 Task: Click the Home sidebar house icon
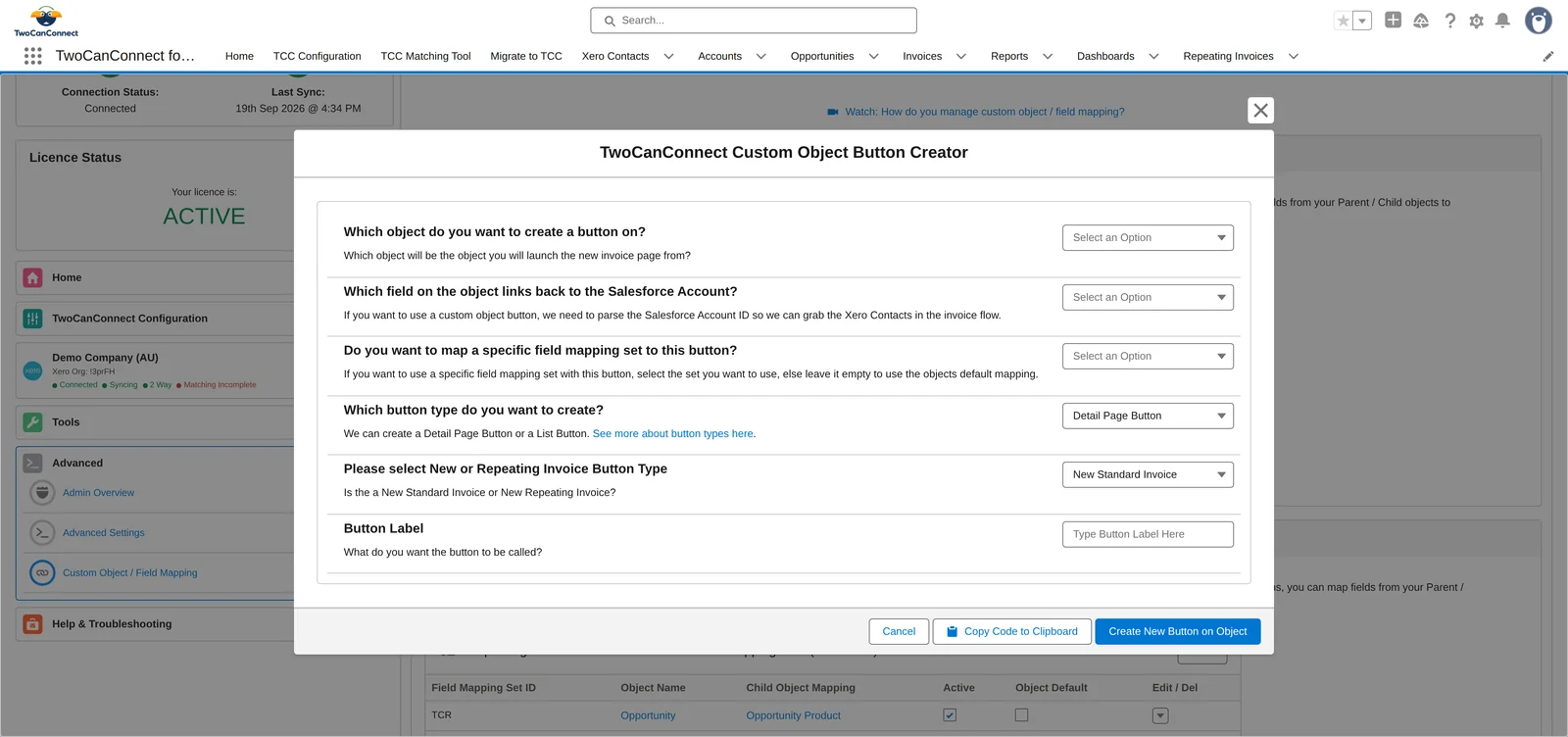[x=32, y=277]
